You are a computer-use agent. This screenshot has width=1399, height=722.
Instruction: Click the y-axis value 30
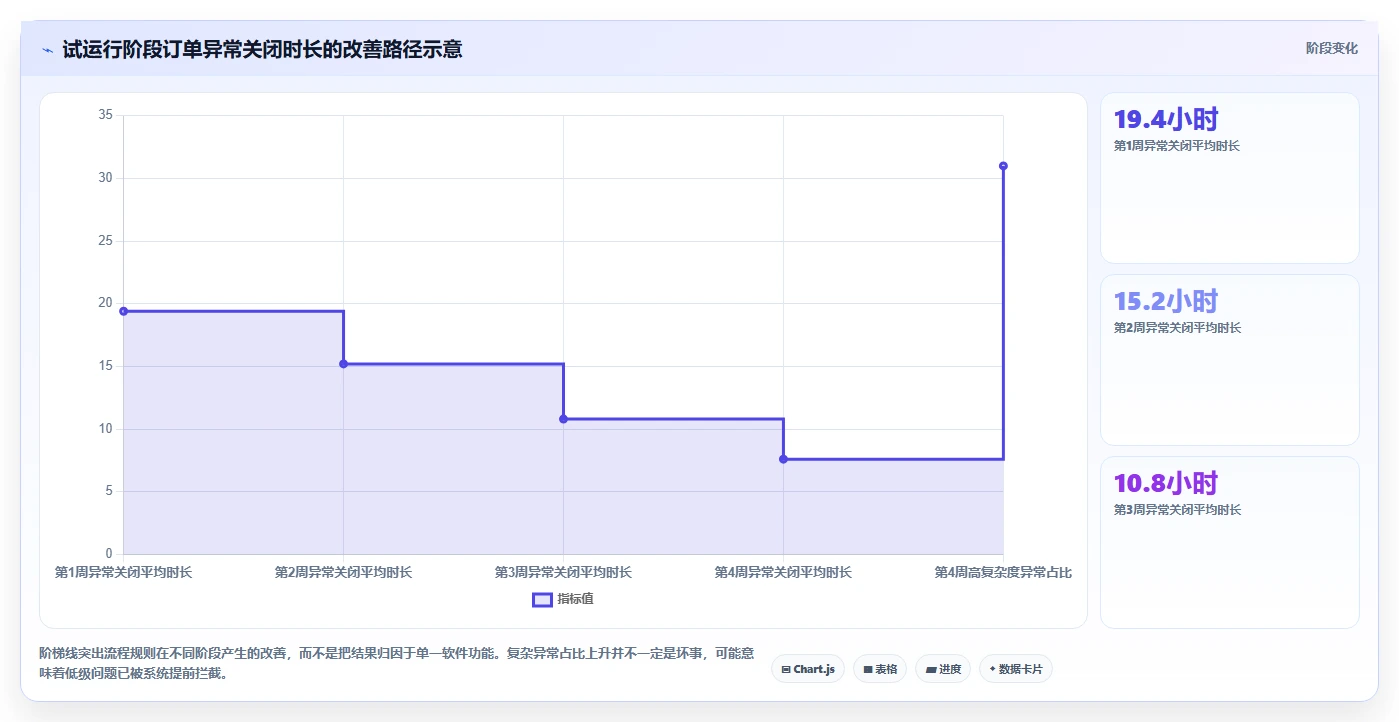pyautogui.click(x=105, y=178)
